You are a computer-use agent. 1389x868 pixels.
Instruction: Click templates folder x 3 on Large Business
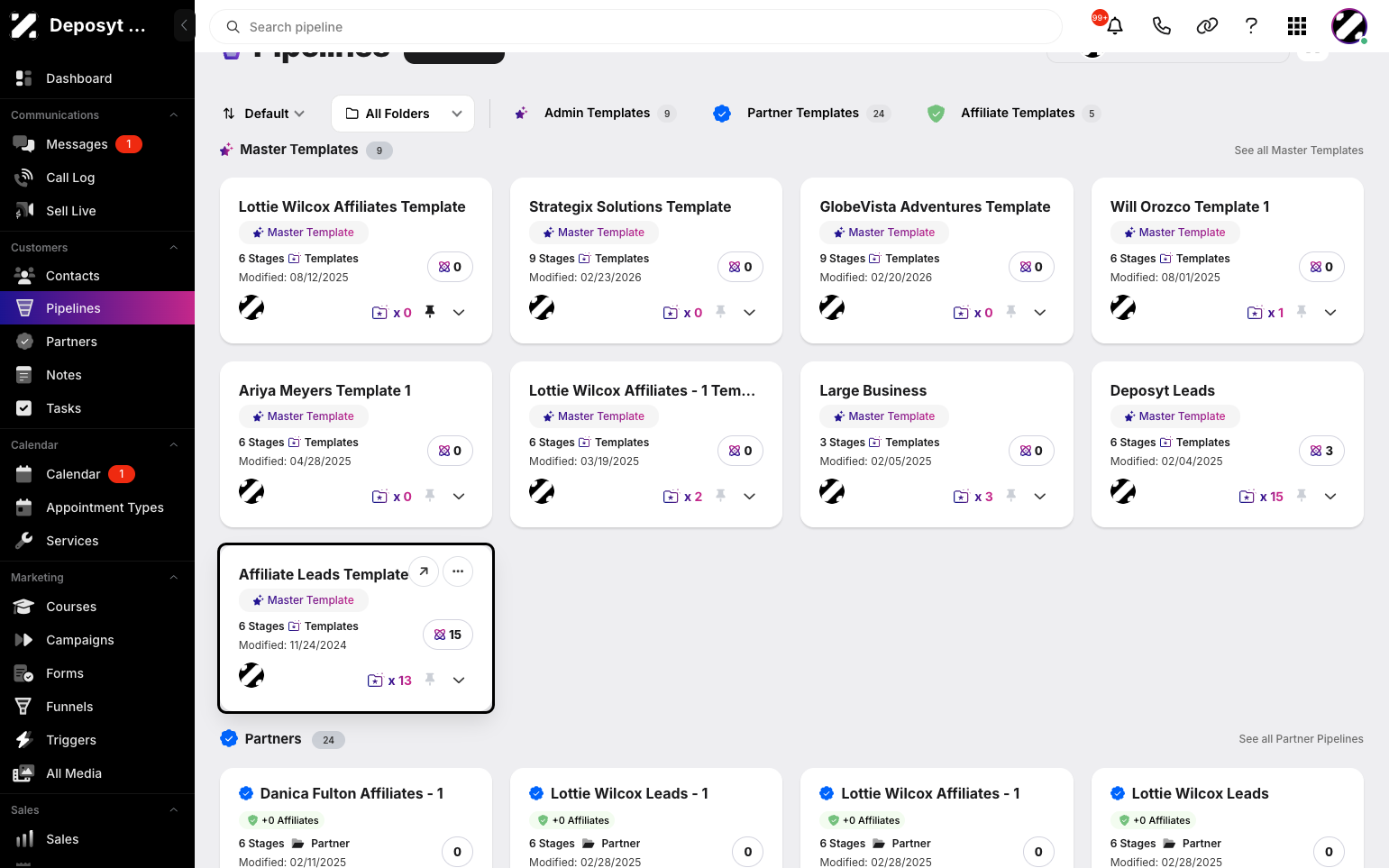[x=973, y=497]
